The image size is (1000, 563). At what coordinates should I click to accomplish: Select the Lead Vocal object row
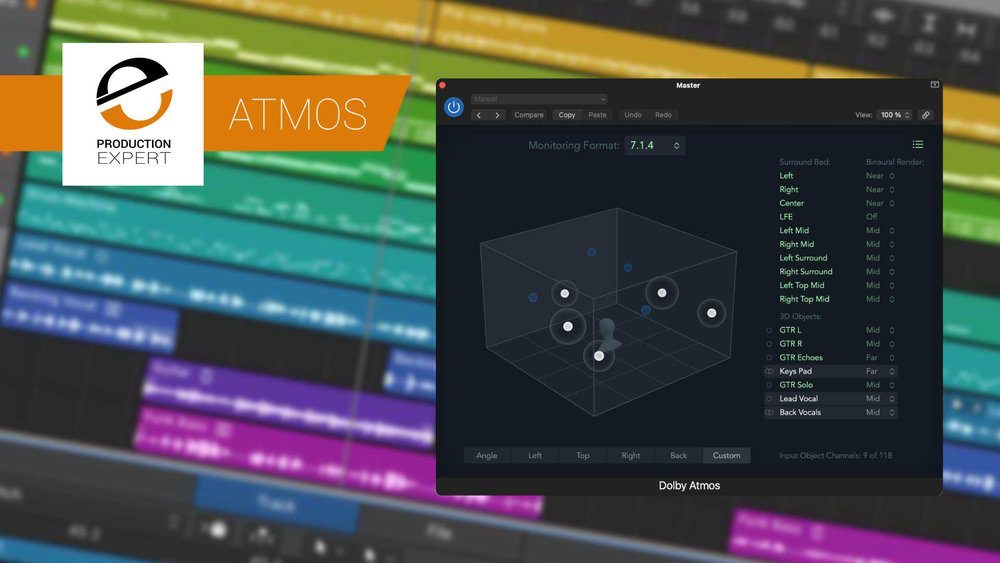[830, 398]
